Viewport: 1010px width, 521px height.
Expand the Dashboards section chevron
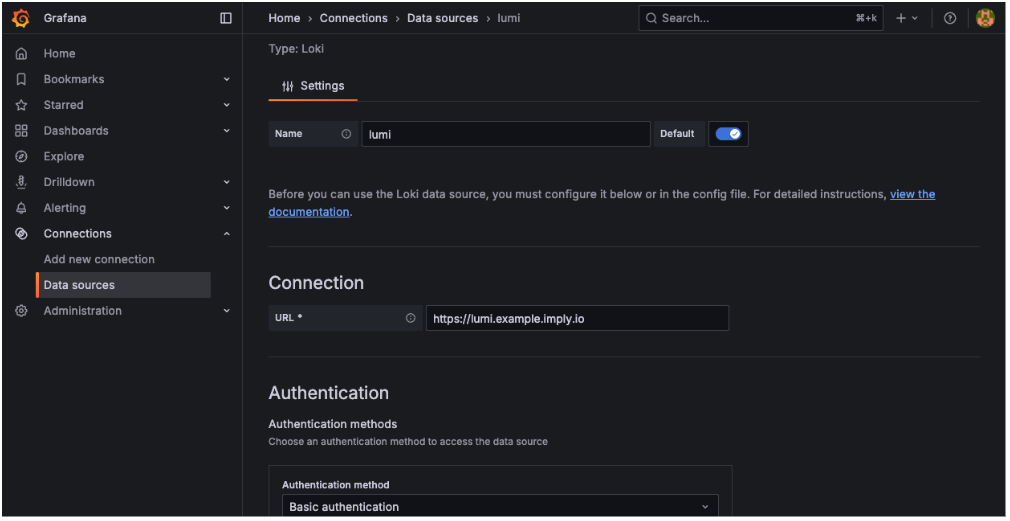pos(227,131)
